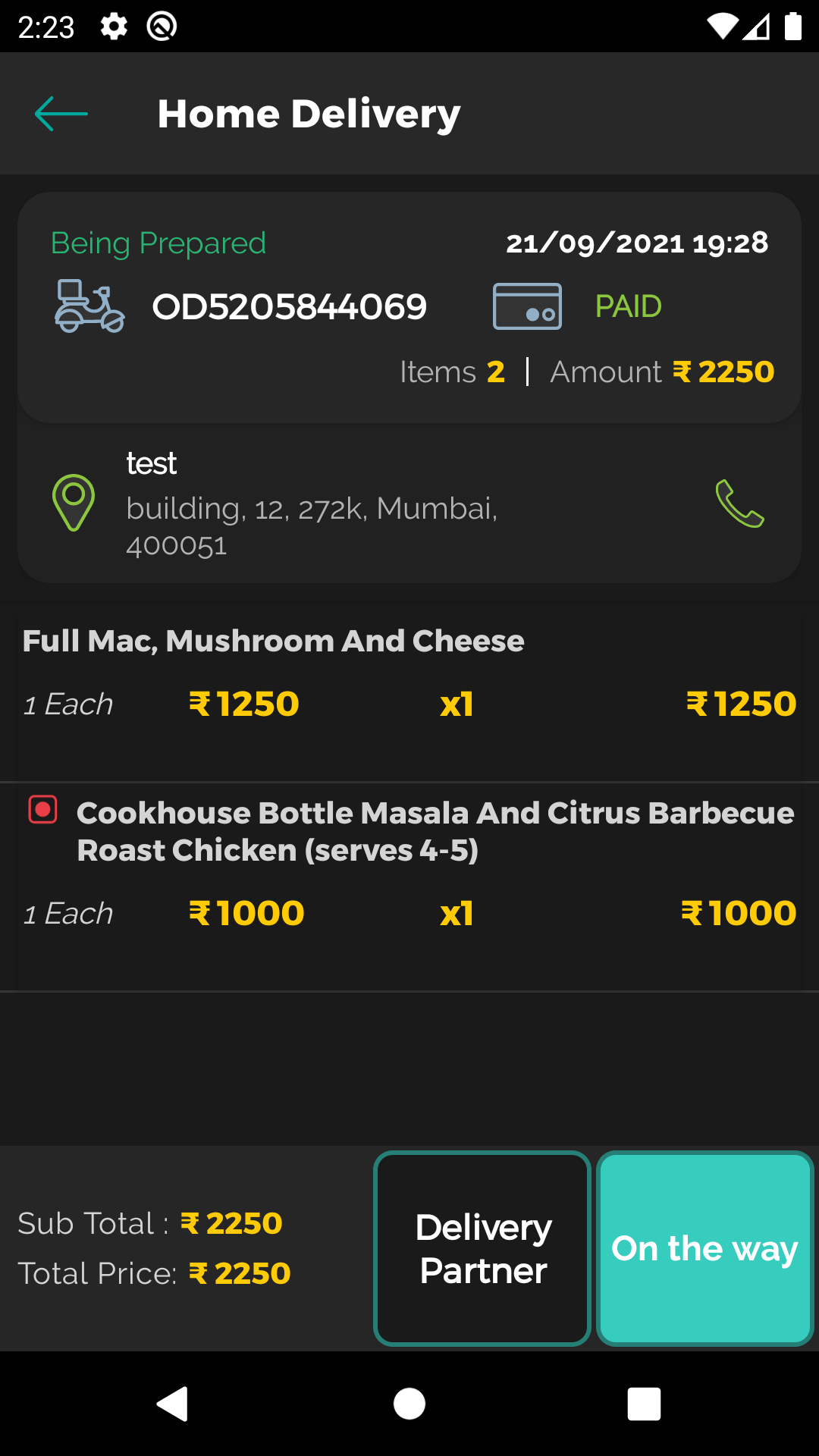Tap the green location pin icon
Image resolution: width=819 pixels, height=1456 pixels.
click(74, 502)
